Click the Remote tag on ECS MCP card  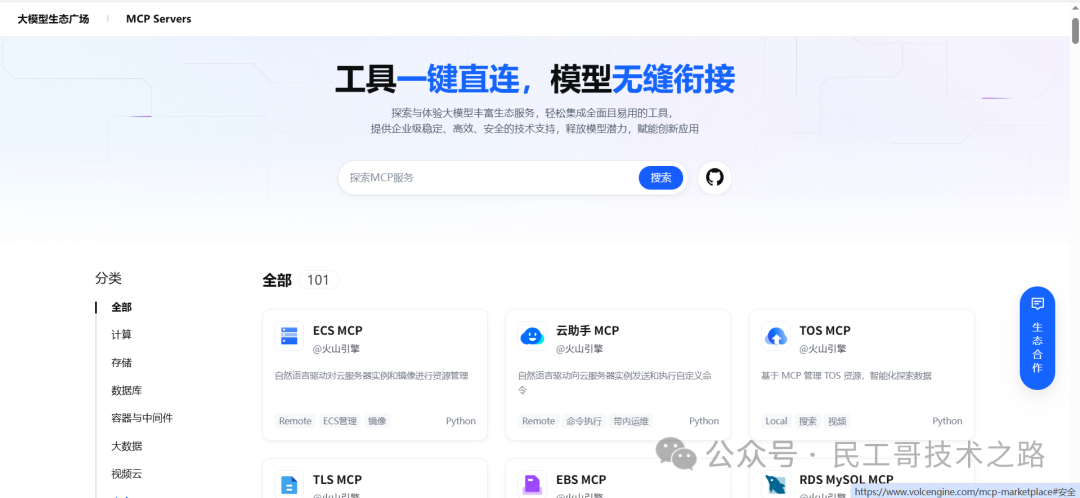click(x=295, y=421)
